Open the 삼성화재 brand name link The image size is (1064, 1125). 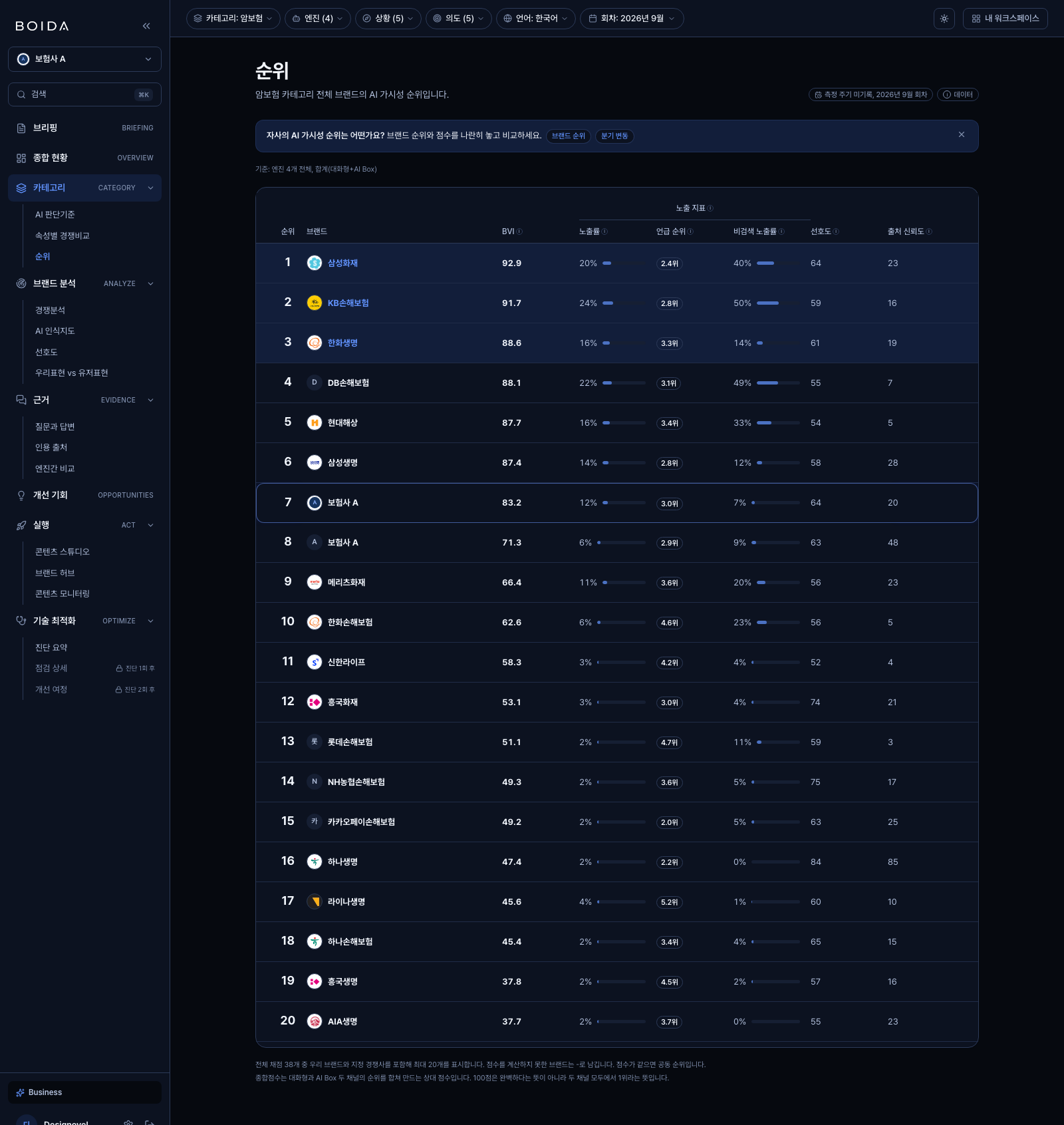[342, 263]
